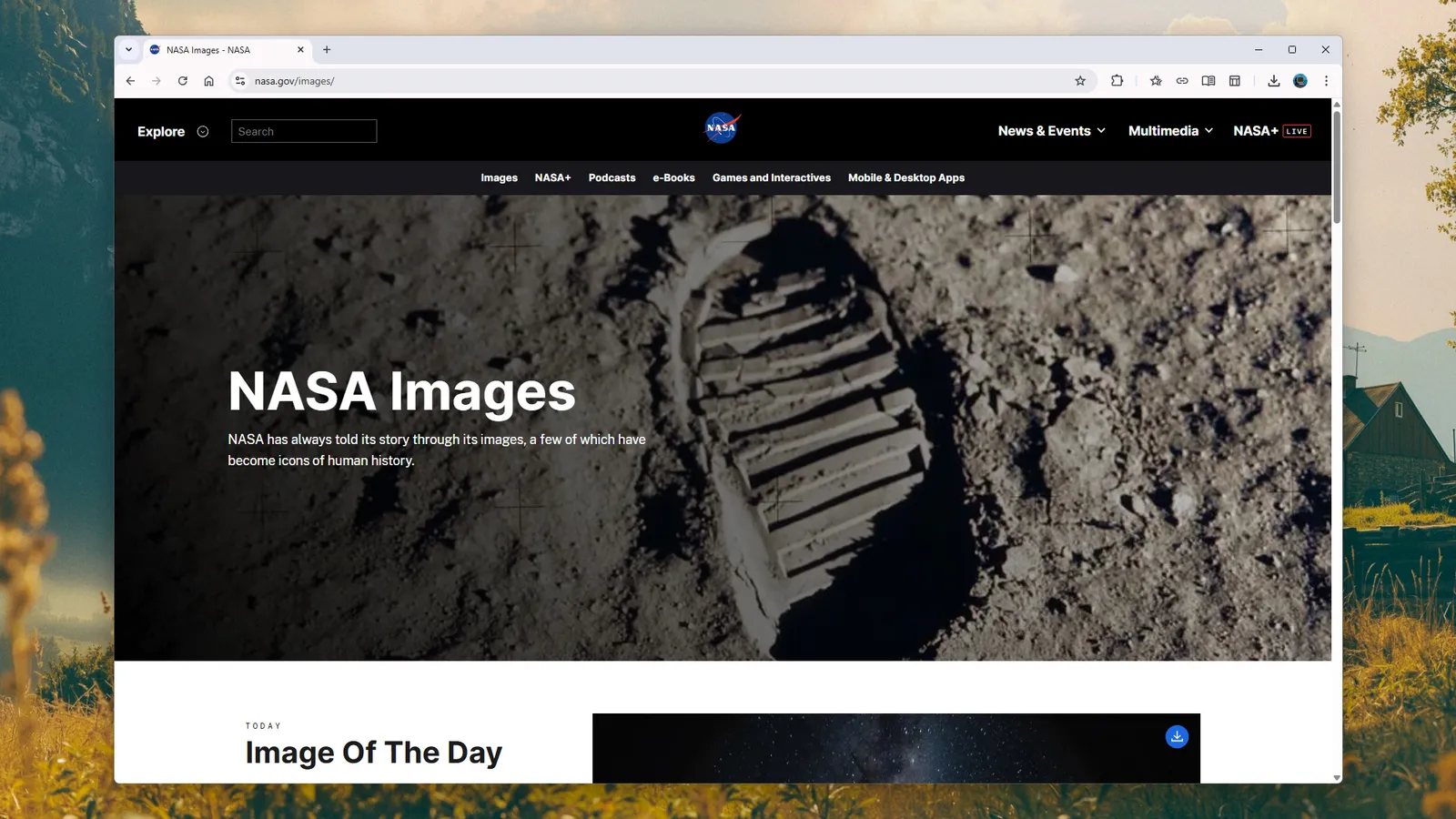Click the address bar URL
1456x819 pixels.
point(294,81)
